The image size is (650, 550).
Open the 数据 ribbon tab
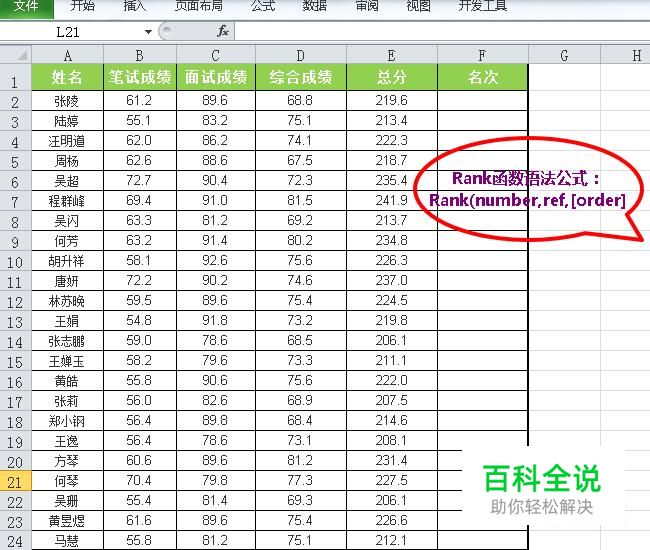(x=314, y=6)
